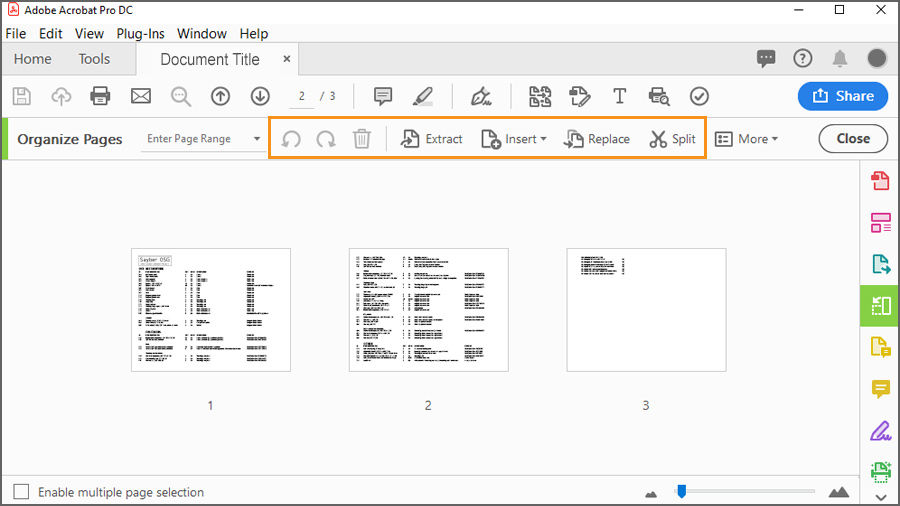Open the Fill & Sign tool in the sidebar
Viewport: 900px width, 506px height.
(880, 431)
